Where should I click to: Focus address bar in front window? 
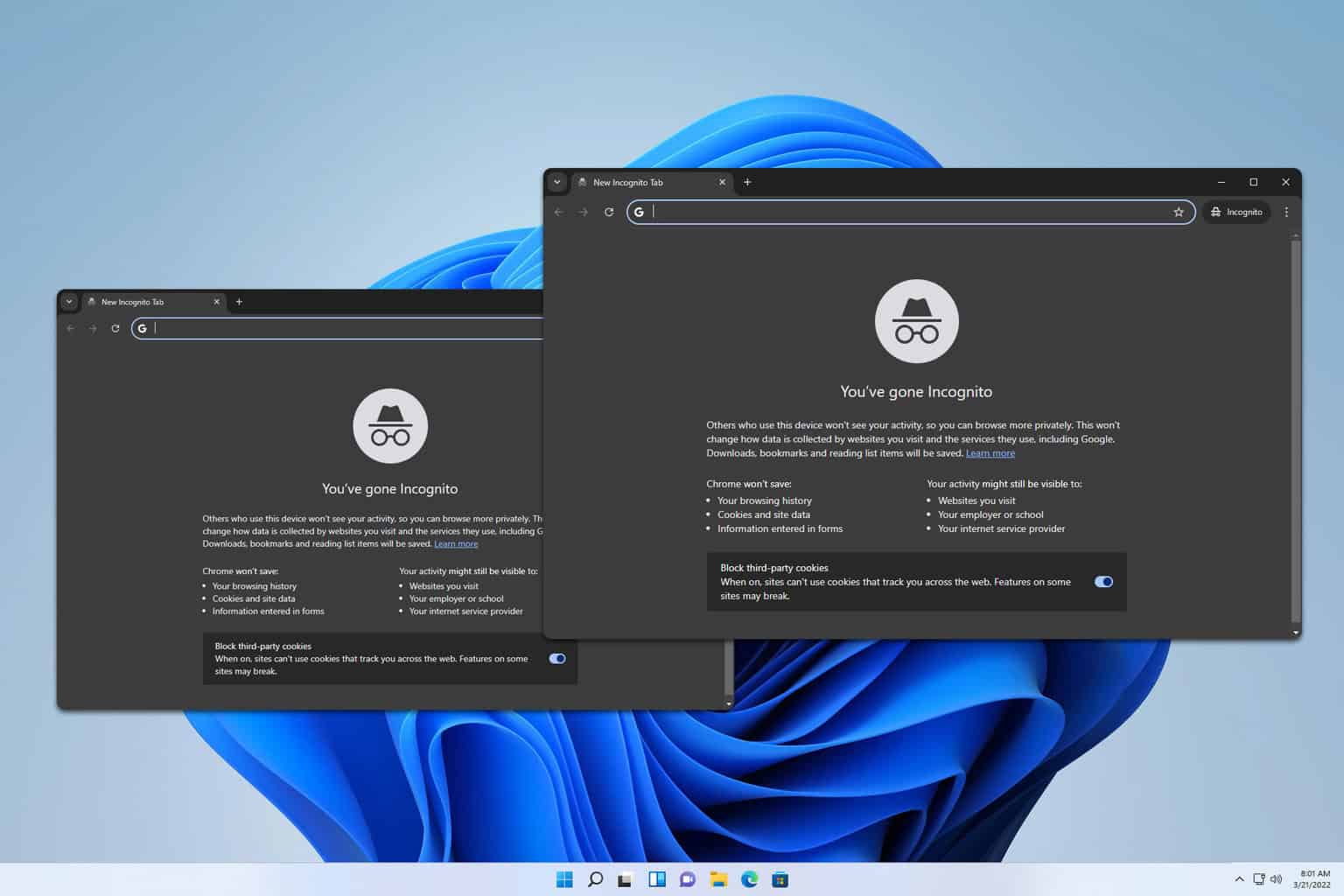(910, 212)
